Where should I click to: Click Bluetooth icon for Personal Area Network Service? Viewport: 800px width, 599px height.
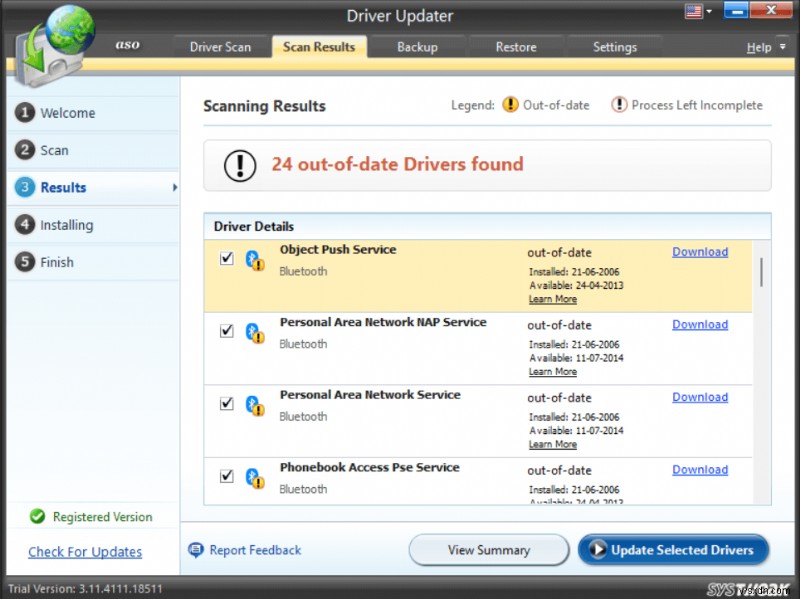tap(255, 406)
